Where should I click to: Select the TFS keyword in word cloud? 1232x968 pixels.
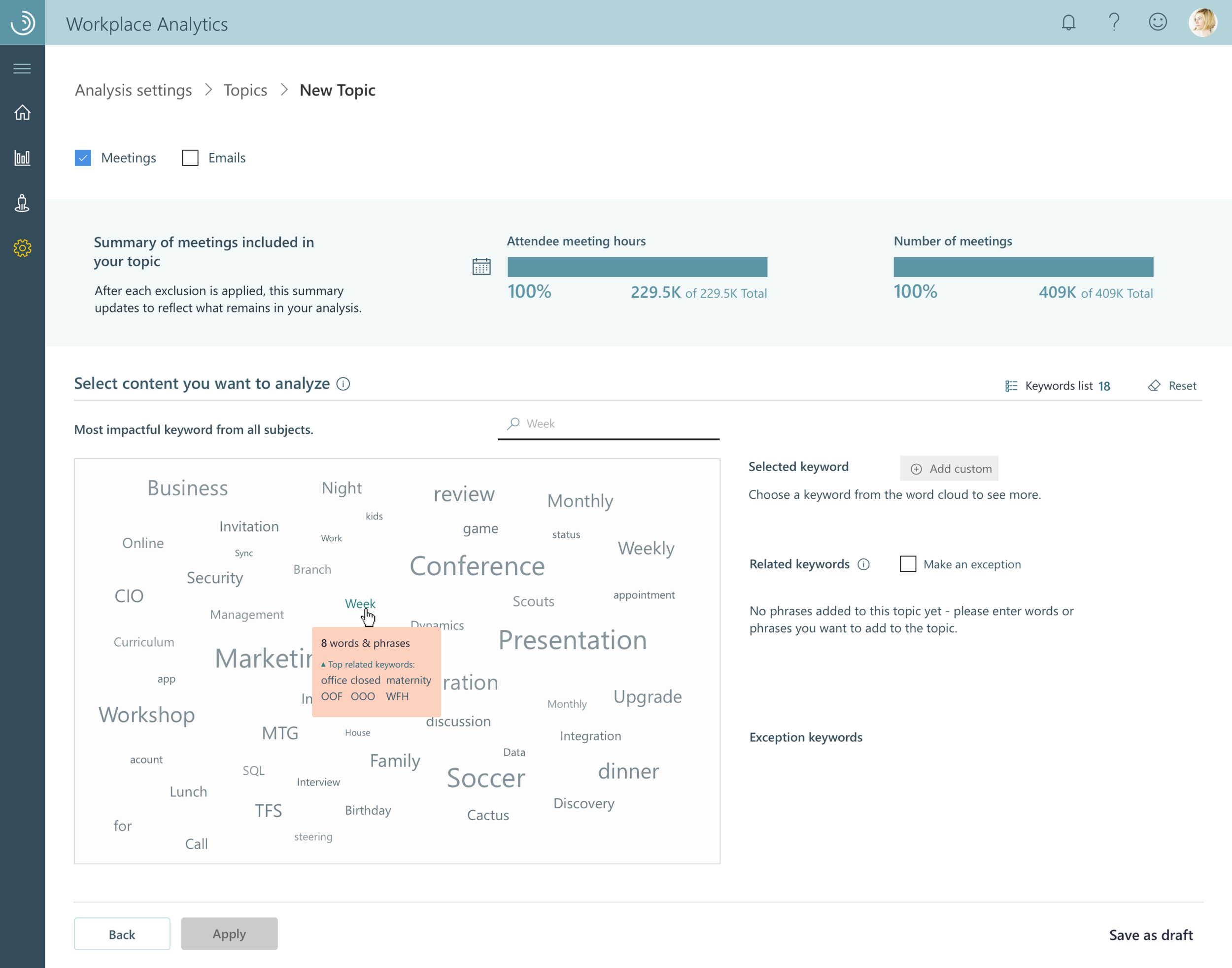tap(268, 810)
